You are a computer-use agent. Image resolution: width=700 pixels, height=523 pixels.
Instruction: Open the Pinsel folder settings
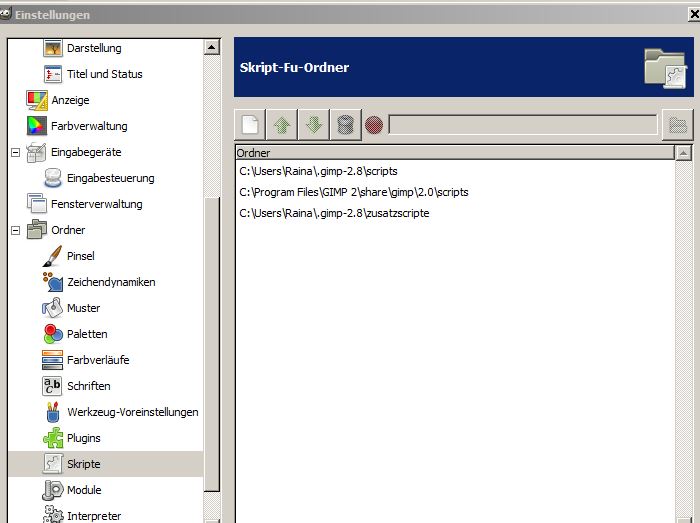(80, 256)
